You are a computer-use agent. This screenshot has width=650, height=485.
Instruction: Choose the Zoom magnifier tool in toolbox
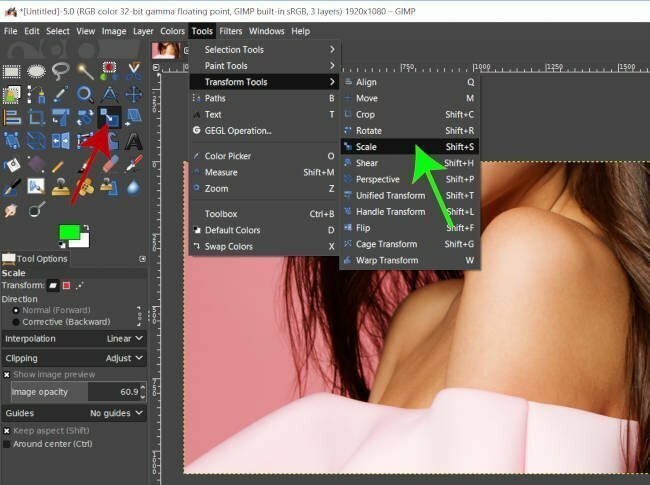85,95
